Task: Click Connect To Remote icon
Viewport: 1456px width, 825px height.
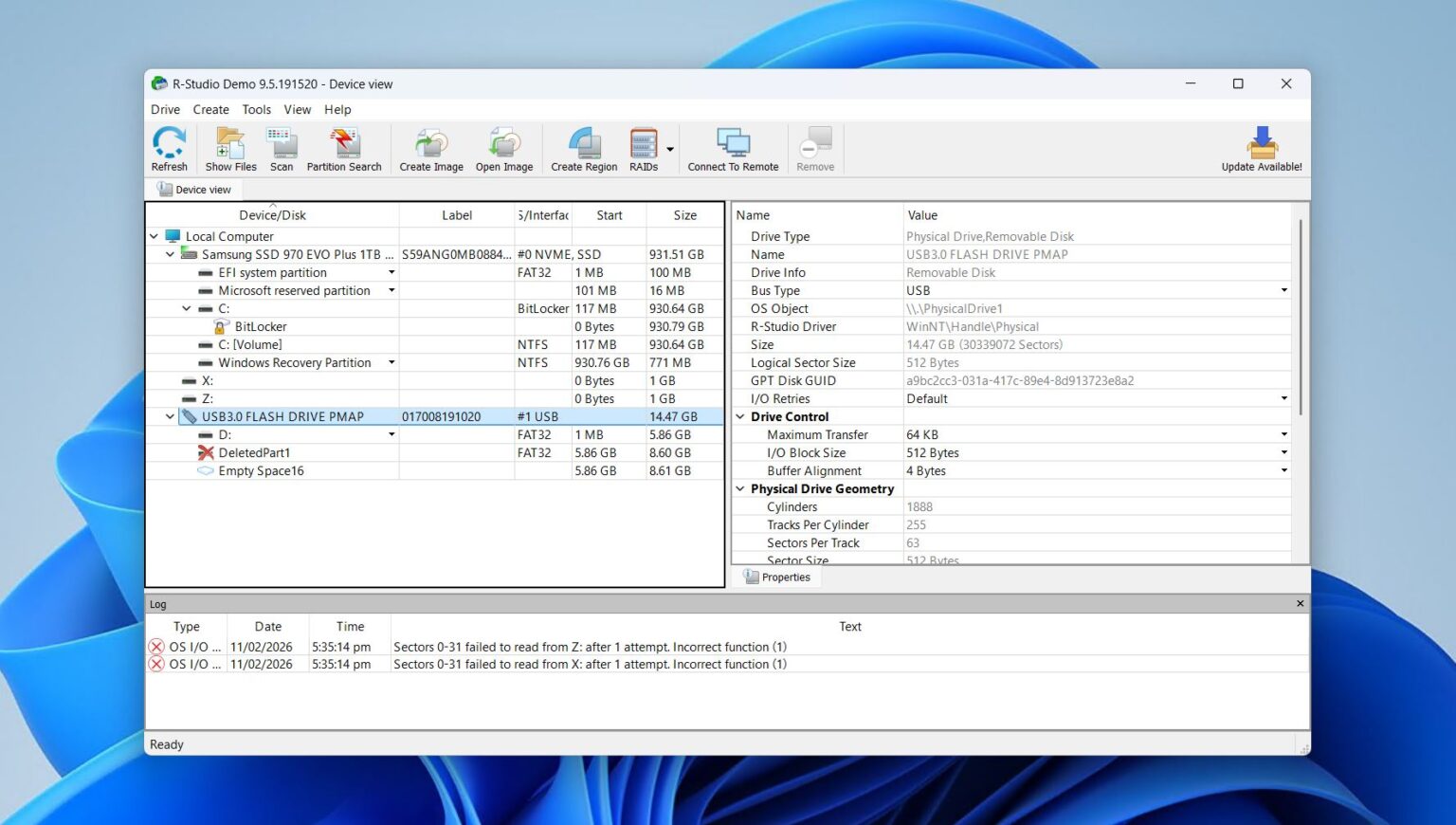Action: [x=733, y=144]
